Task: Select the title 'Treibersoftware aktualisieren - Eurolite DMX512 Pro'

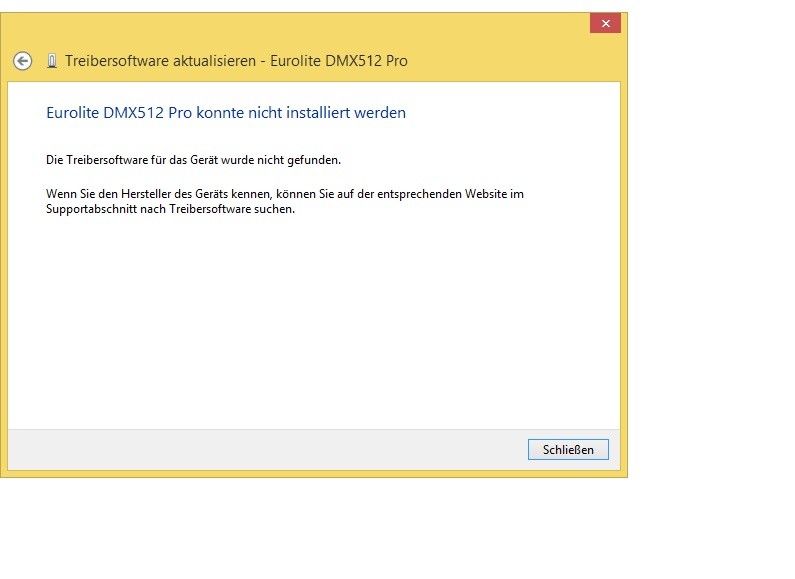Action: [236, 61]
